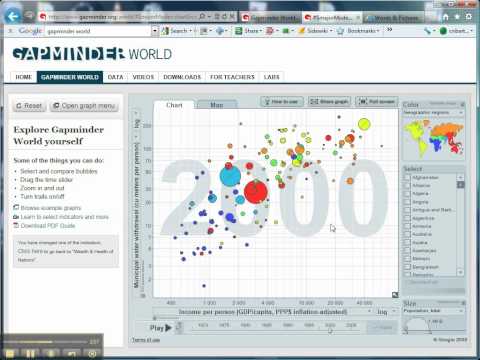Open the Size indicator dropdown
The height and width of the screenshot is (360, 480).
pos(433,311)
